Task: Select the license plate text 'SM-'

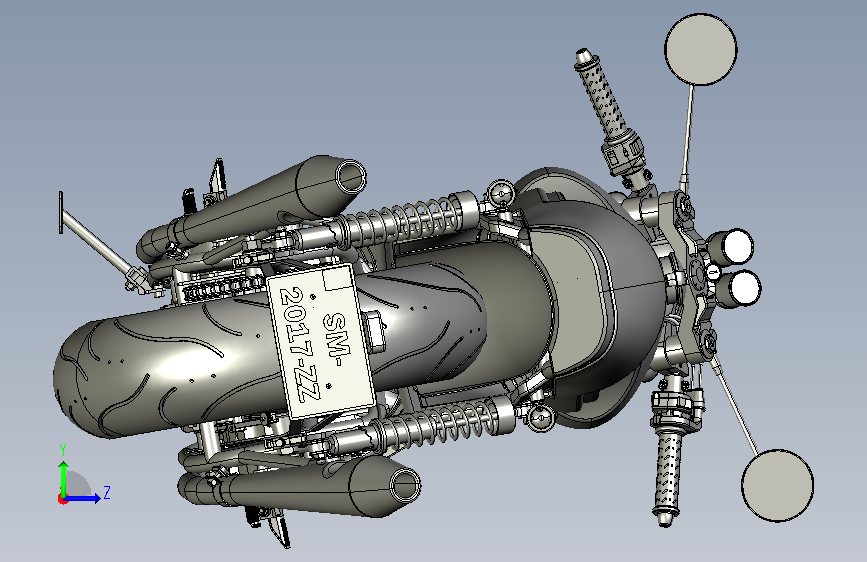Action: 338,339
